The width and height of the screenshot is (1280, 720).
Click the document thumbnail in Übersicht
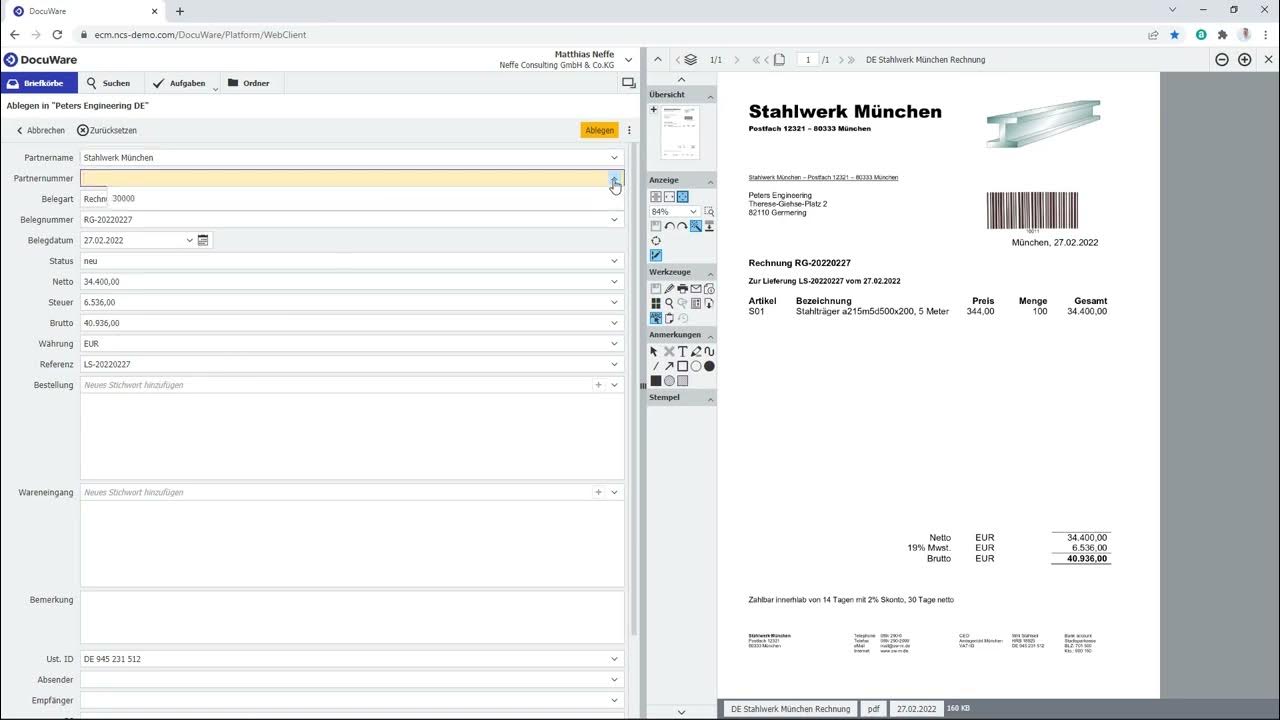pyautogui.click(x=680, y=133)
